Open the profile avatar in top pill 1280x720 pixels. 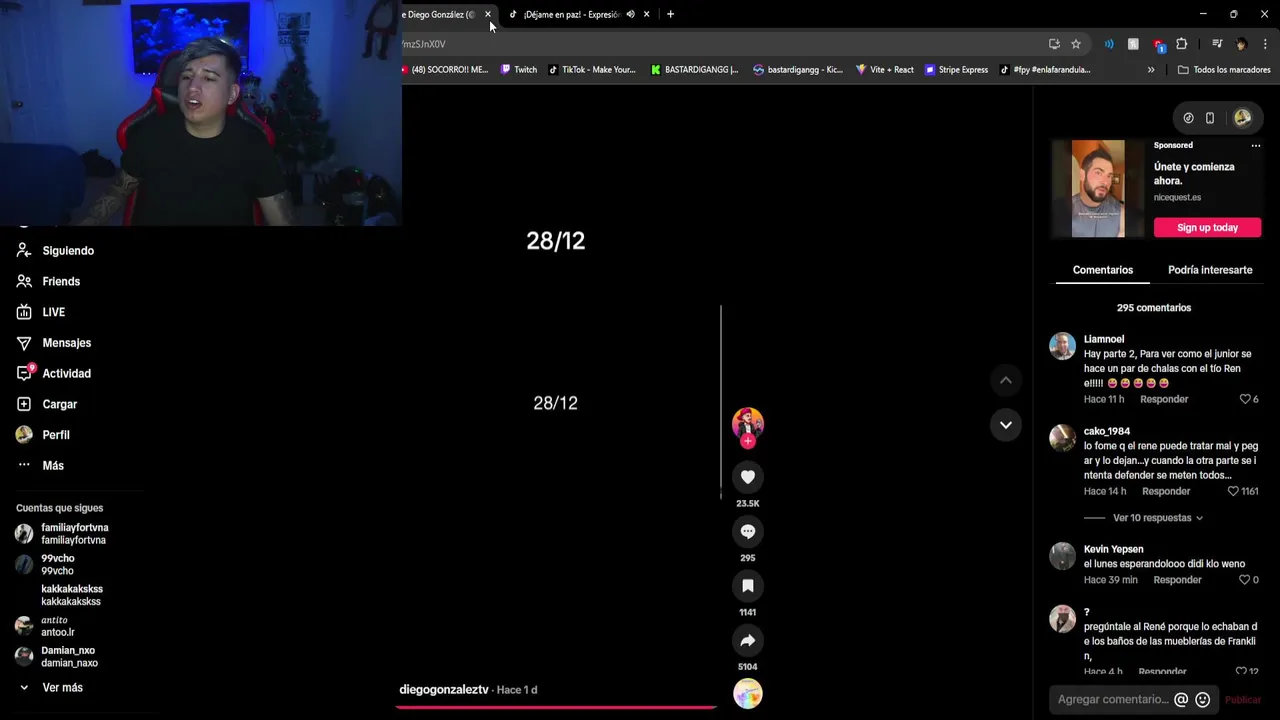click(1242, 118)
